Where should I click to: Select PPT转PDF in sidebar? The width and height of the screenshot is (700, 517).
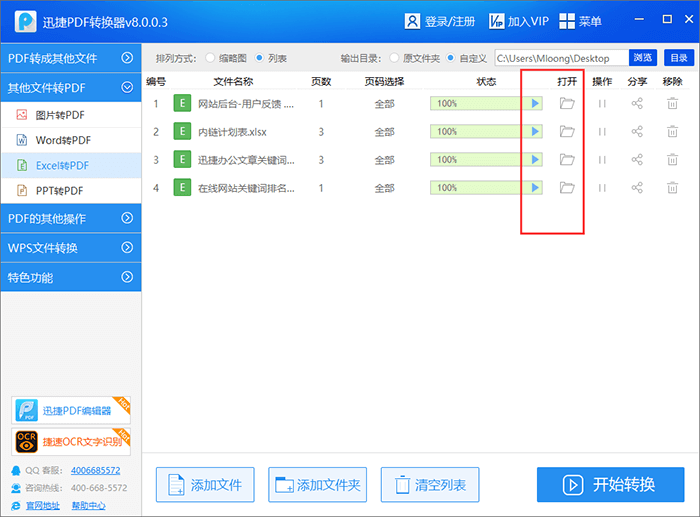tap(71, 191)
